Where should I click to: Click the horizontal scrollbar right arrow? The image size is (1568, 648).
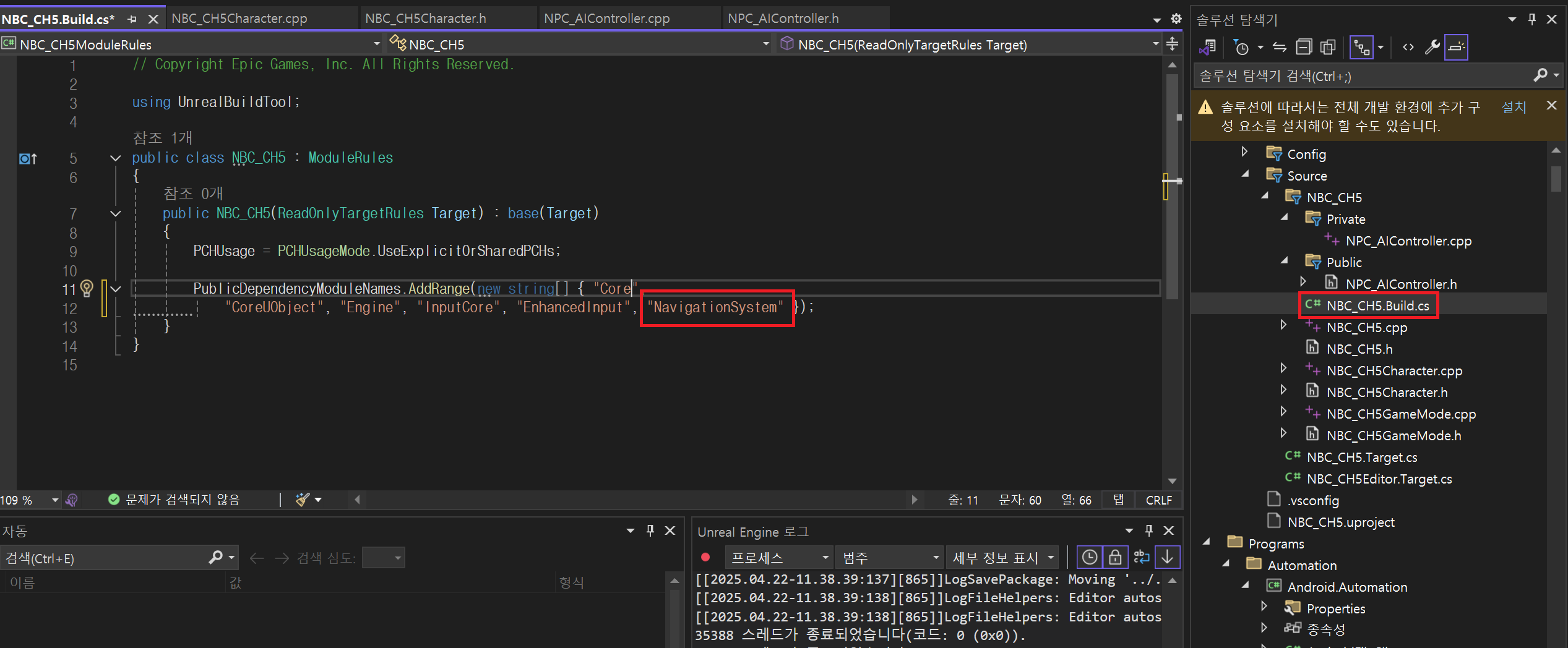pos(914,500)
